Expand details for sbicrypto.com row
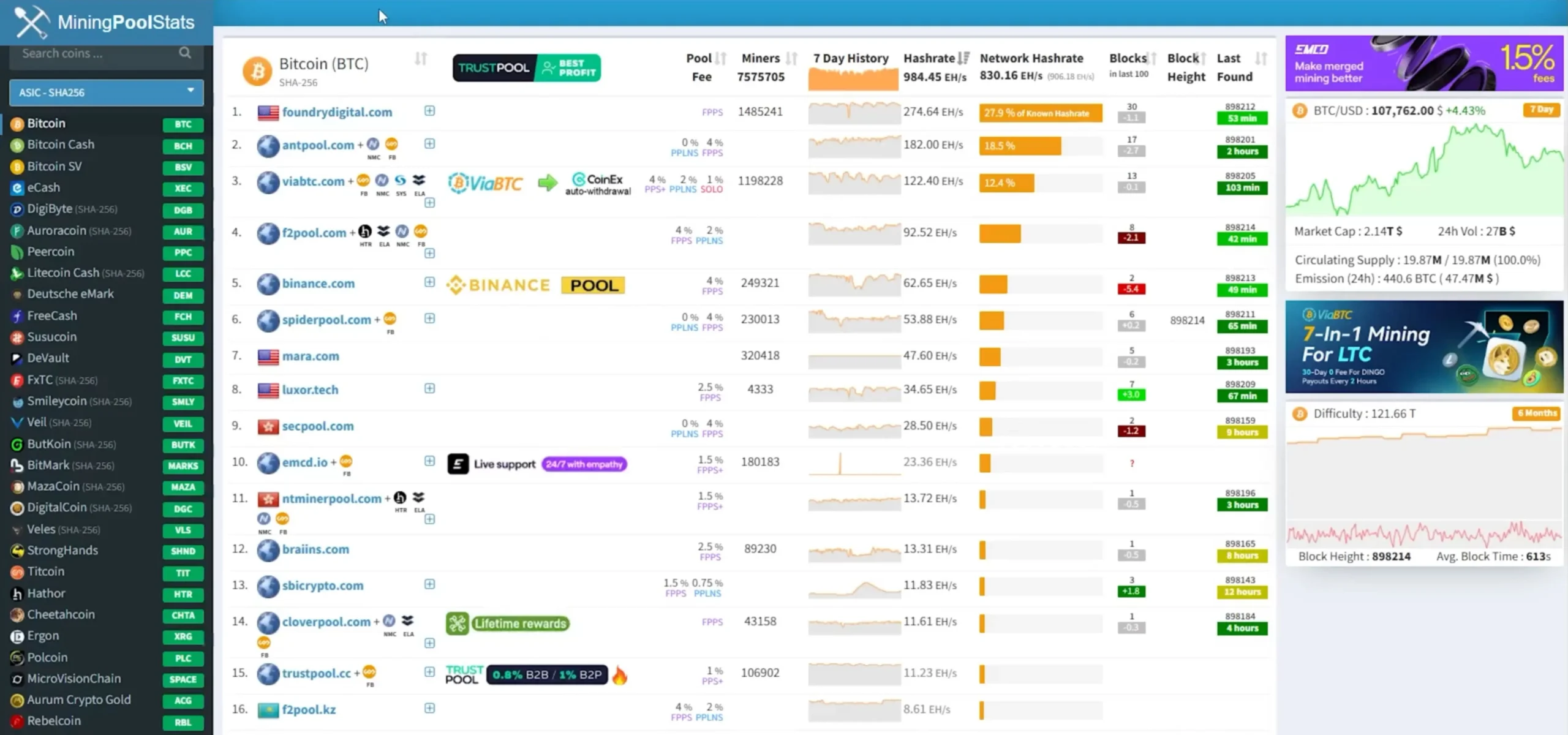Image resolution: width=1568 pixels, height=735 pixels. point(430,584)
